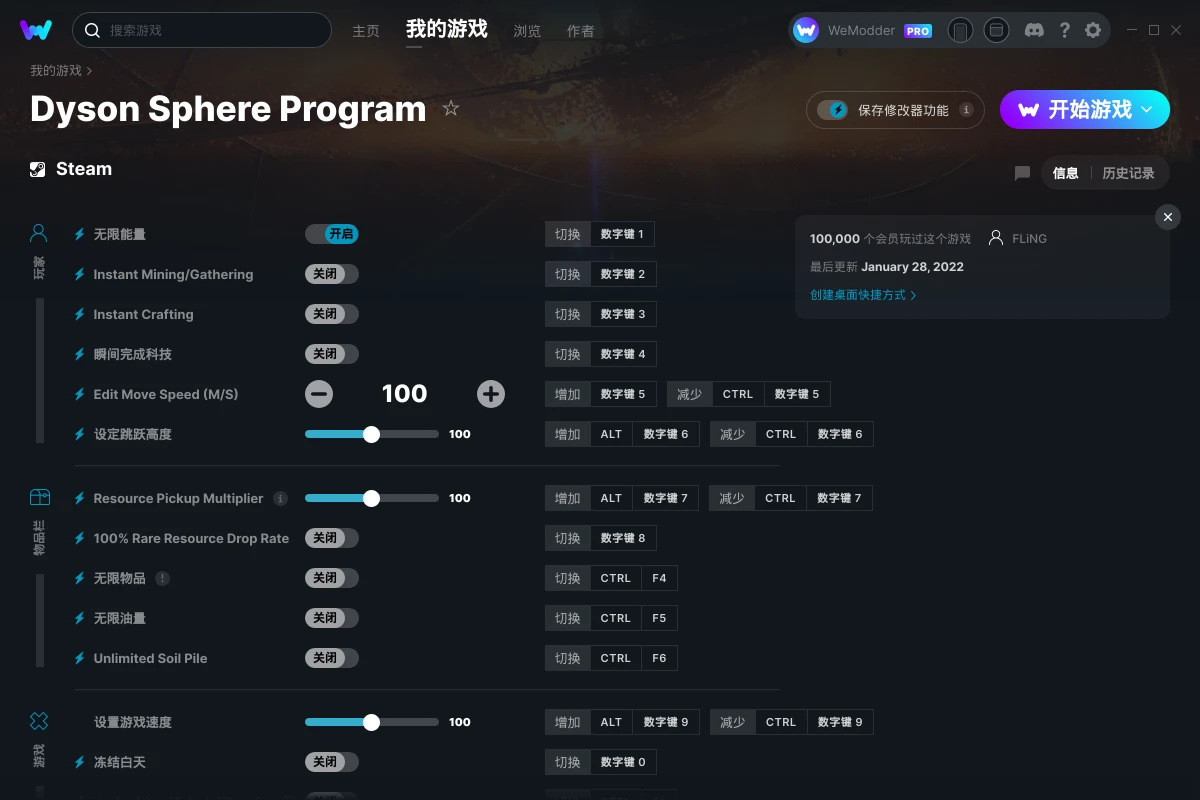Open the library box icon in header
The height and width of the screenshot is (800, 1200).
click(x=996, y=30)
